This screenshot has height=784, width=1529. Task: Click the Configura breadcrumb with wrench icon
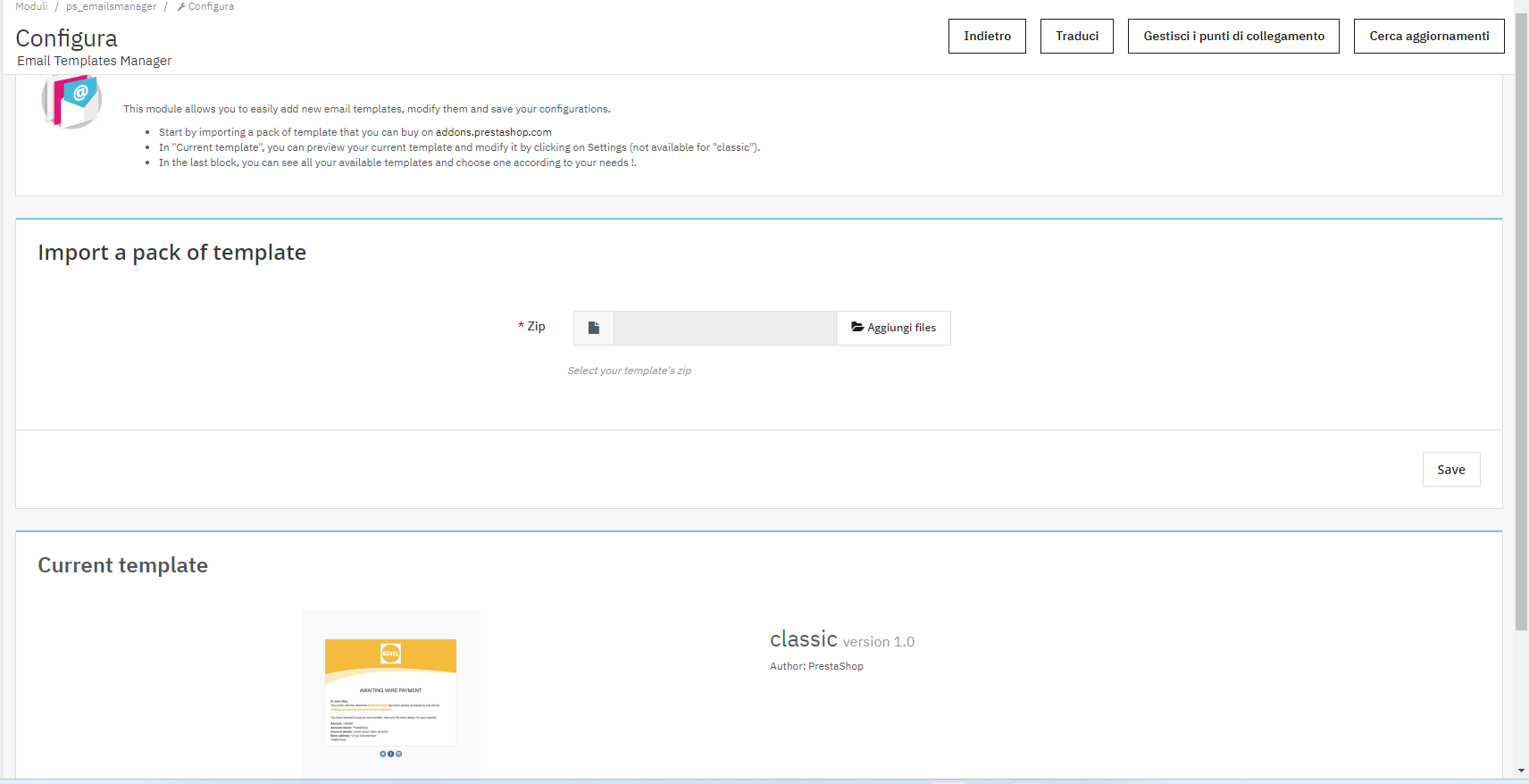pos(205,6)
